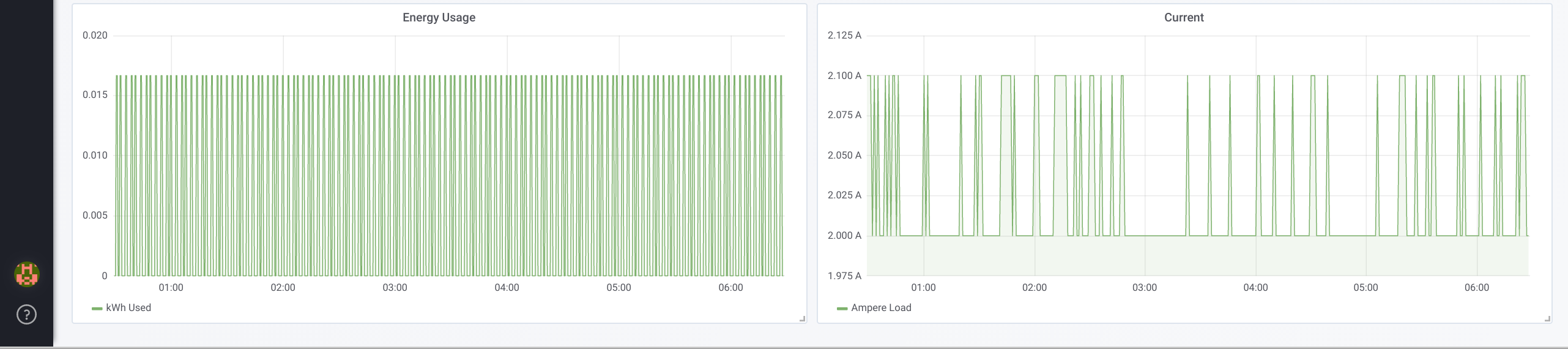
Task: Click the 06:00 time label in Energy Usage
Action: point(731,288)
